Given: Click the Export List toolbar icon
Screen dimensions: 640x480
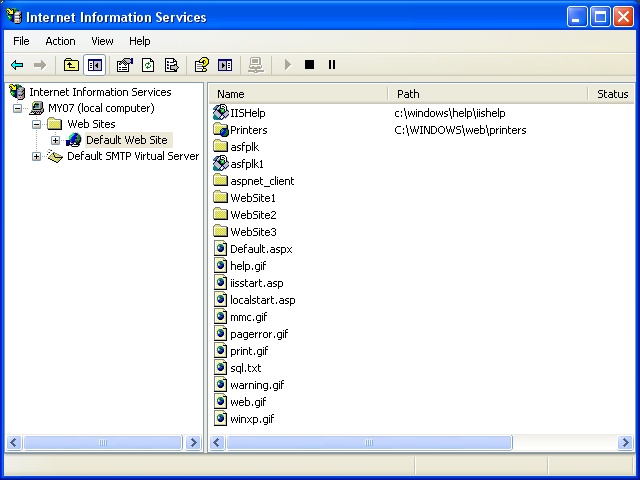Looking at the screenshot, I should click(171, 65).
